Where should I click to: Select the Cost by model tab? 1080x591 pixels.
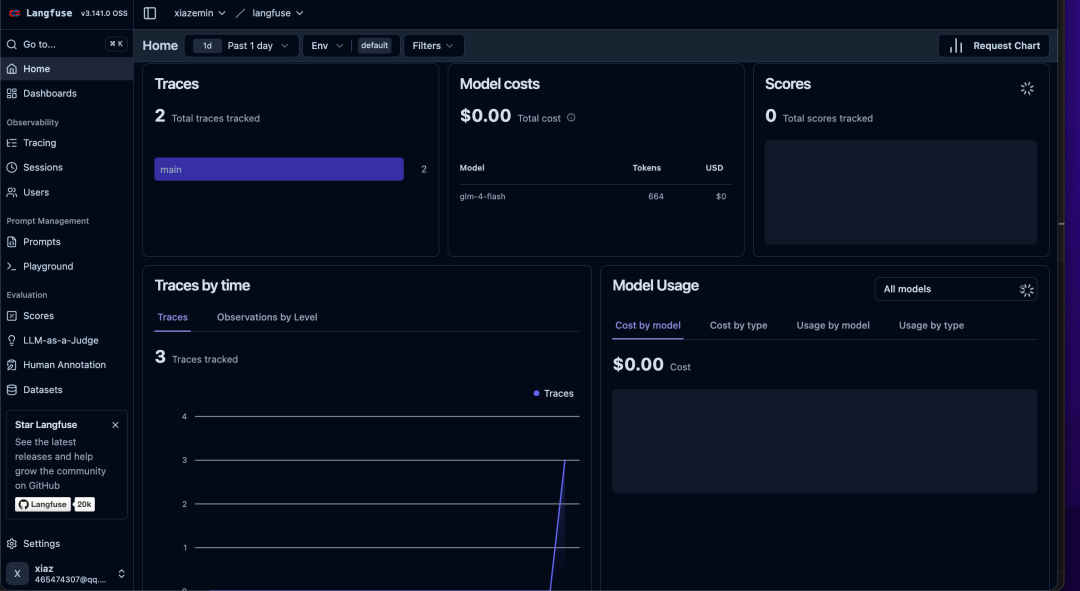click(x=647, y=325)
